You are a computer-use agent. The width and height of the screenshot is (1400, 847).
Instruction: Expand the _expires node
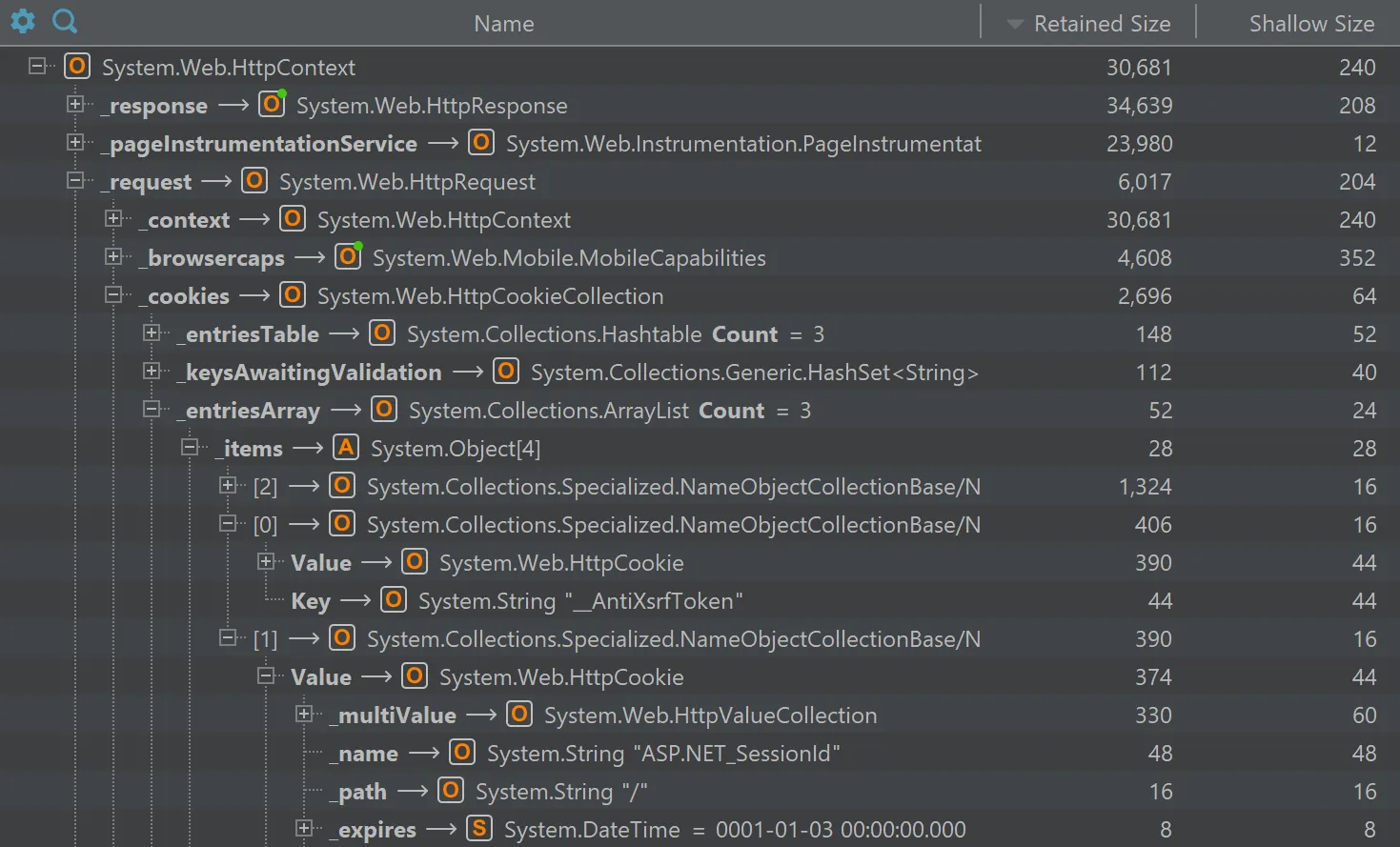304,828
